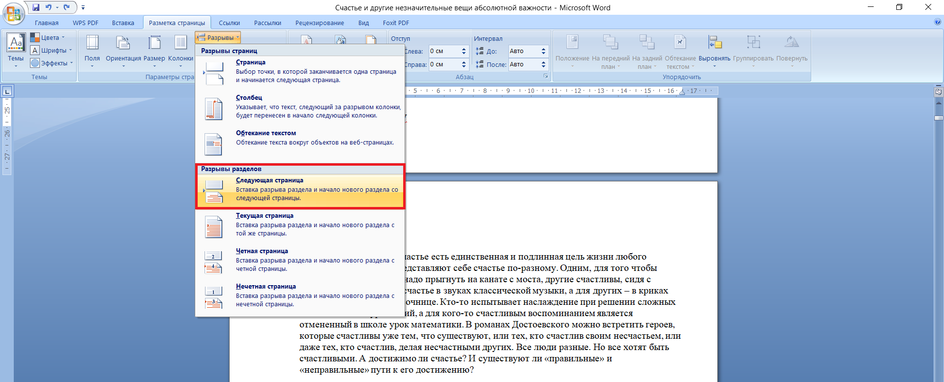Open the Абзац paragraph dialog launcher
This screenshot has height=382, width=944.
(x=545, y=77)
